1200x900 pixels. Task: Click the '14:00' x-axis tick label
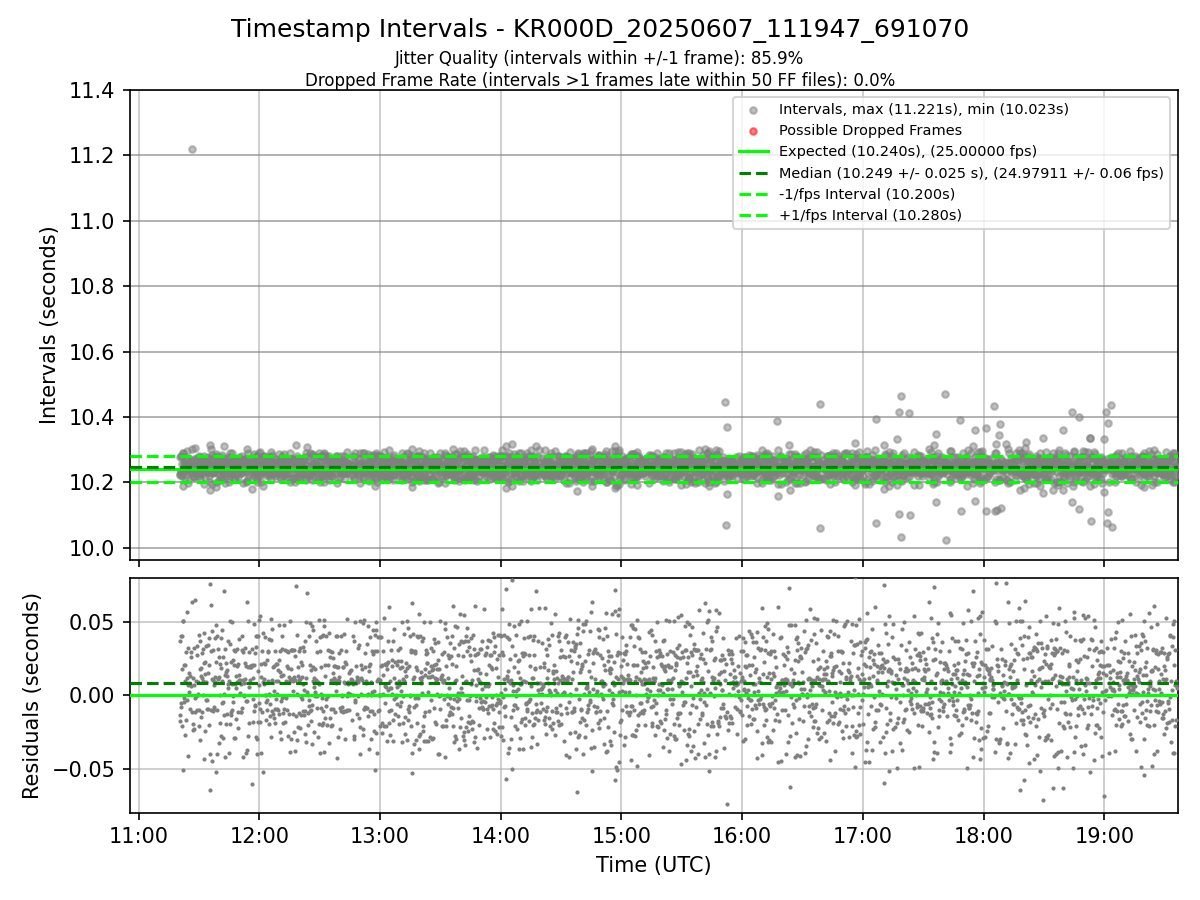click(x=500, y=834)
